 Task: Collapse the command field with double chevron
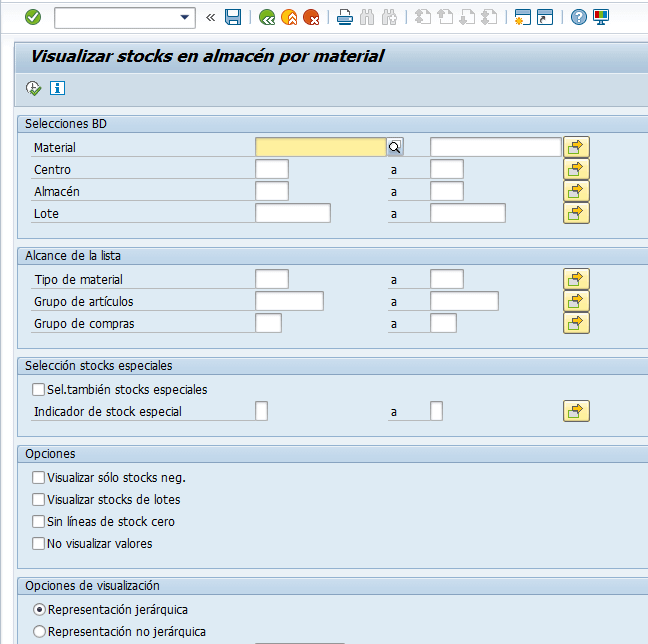(x=210, y=17)
